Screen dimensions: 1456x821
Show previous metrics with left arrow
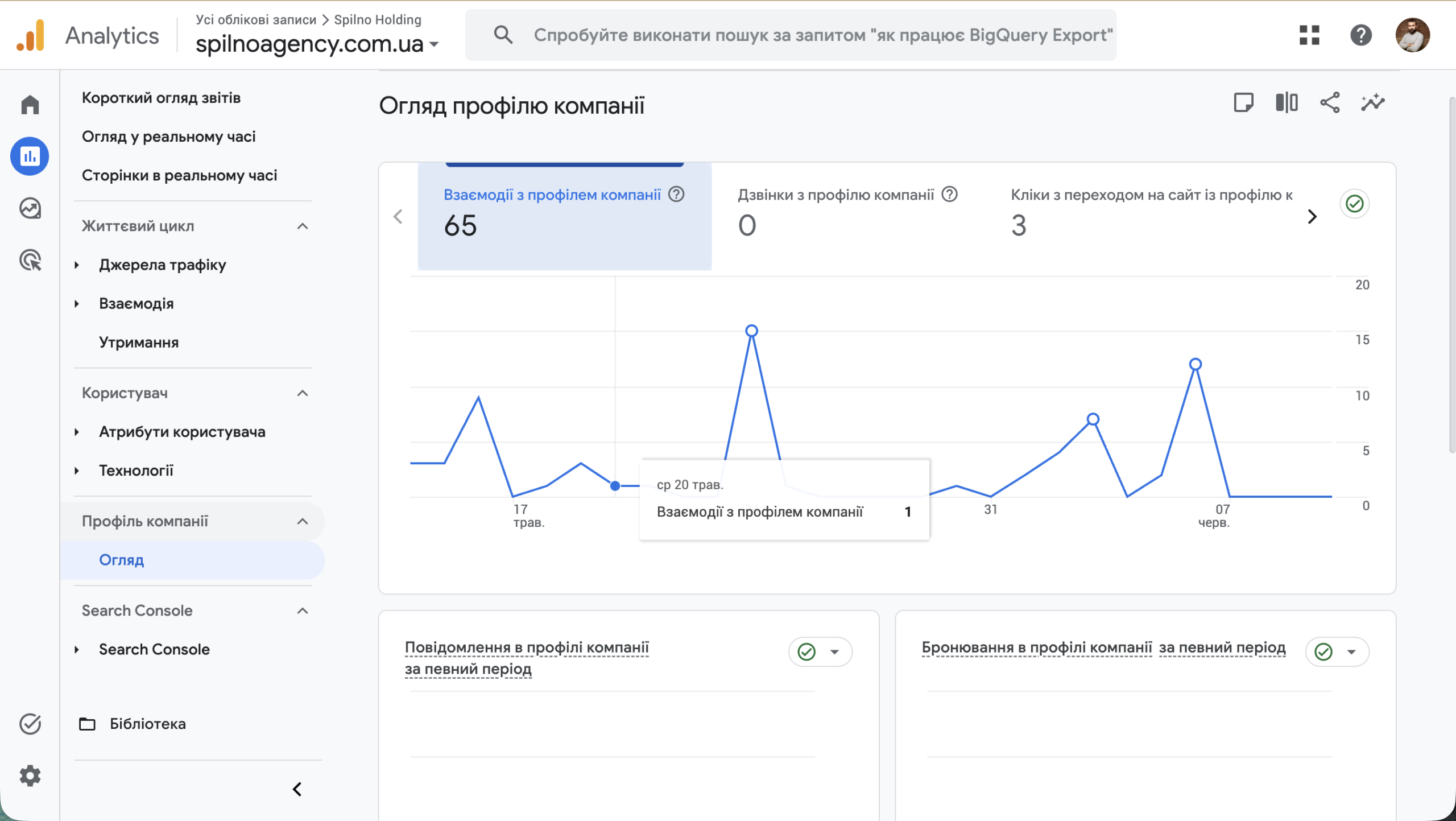398,217
